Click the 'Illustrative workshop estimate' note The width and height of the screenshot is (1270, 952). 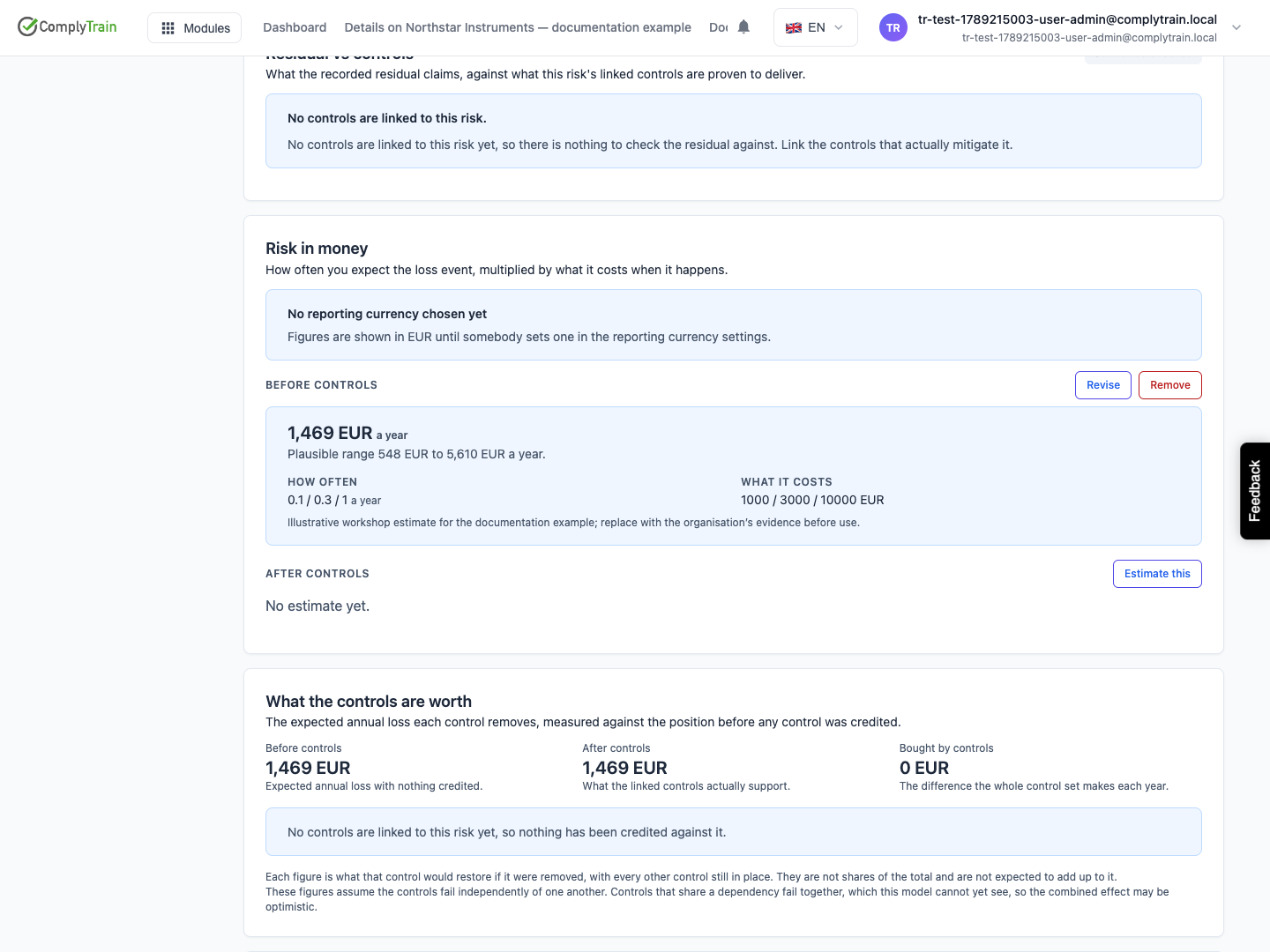pos(573,523)
